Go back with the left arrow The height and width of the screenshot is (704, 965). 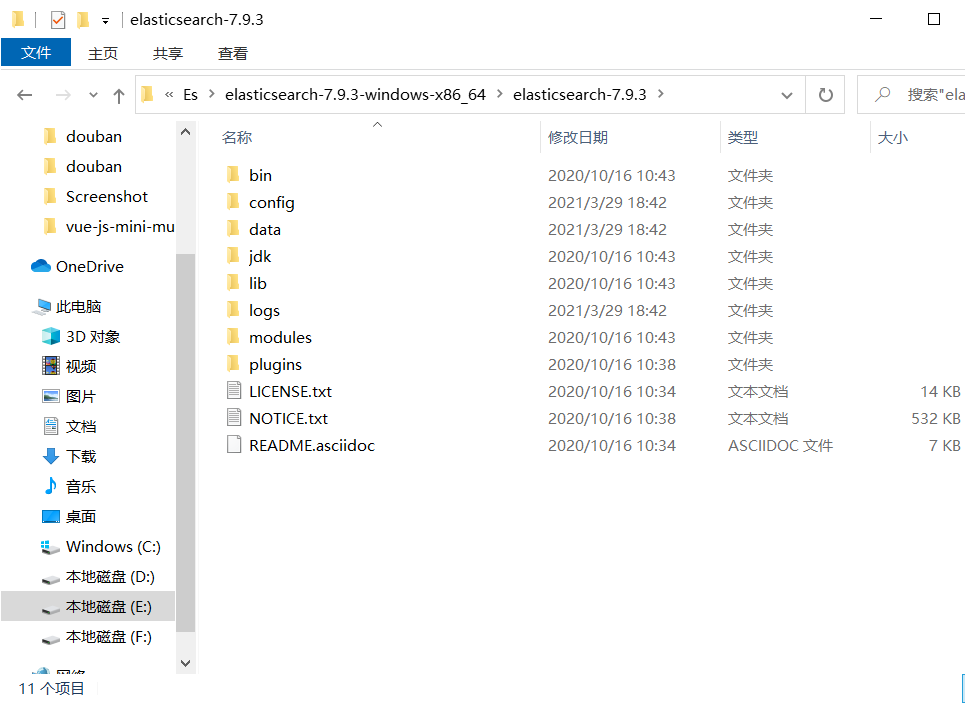point(25,95)
